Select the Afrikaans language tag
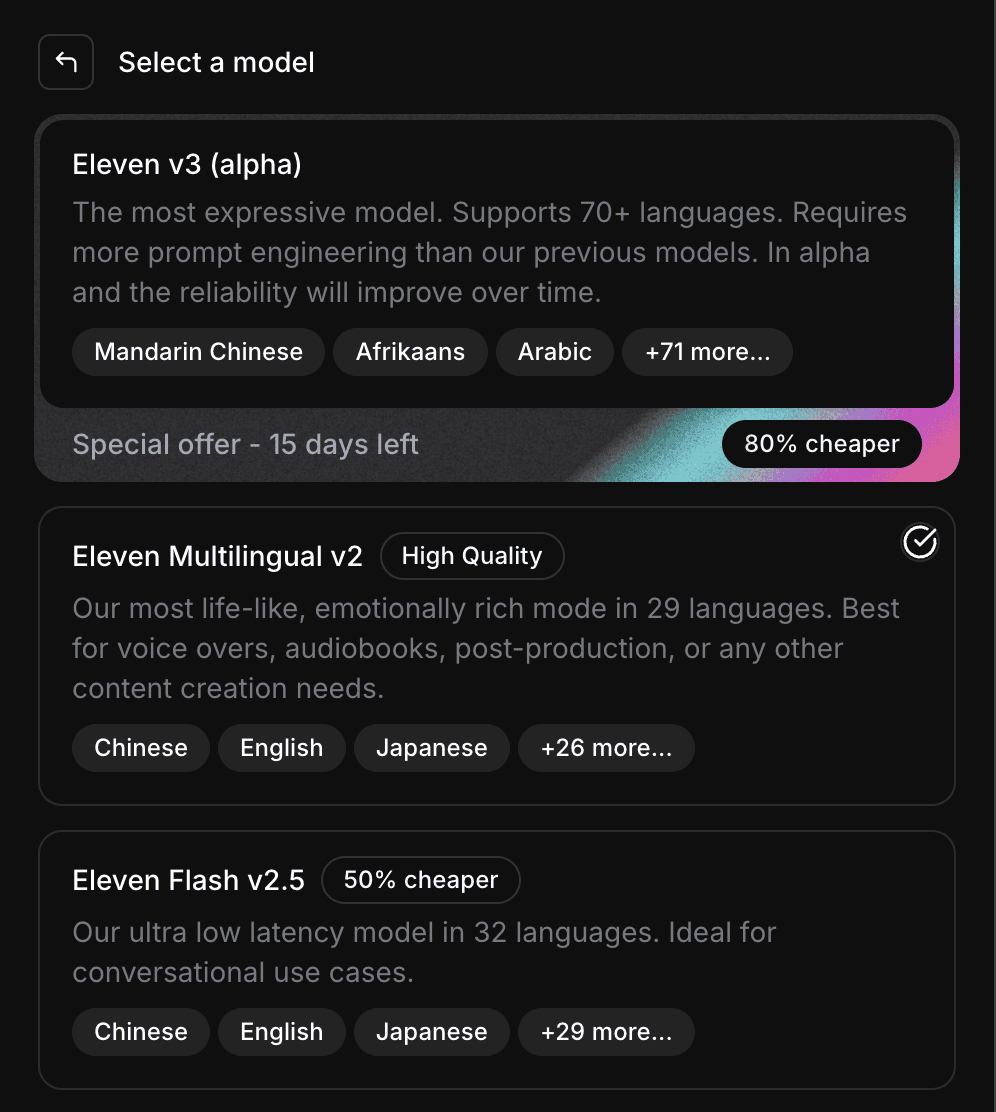Screen dimensions: 996x1112 click(410, 351)
